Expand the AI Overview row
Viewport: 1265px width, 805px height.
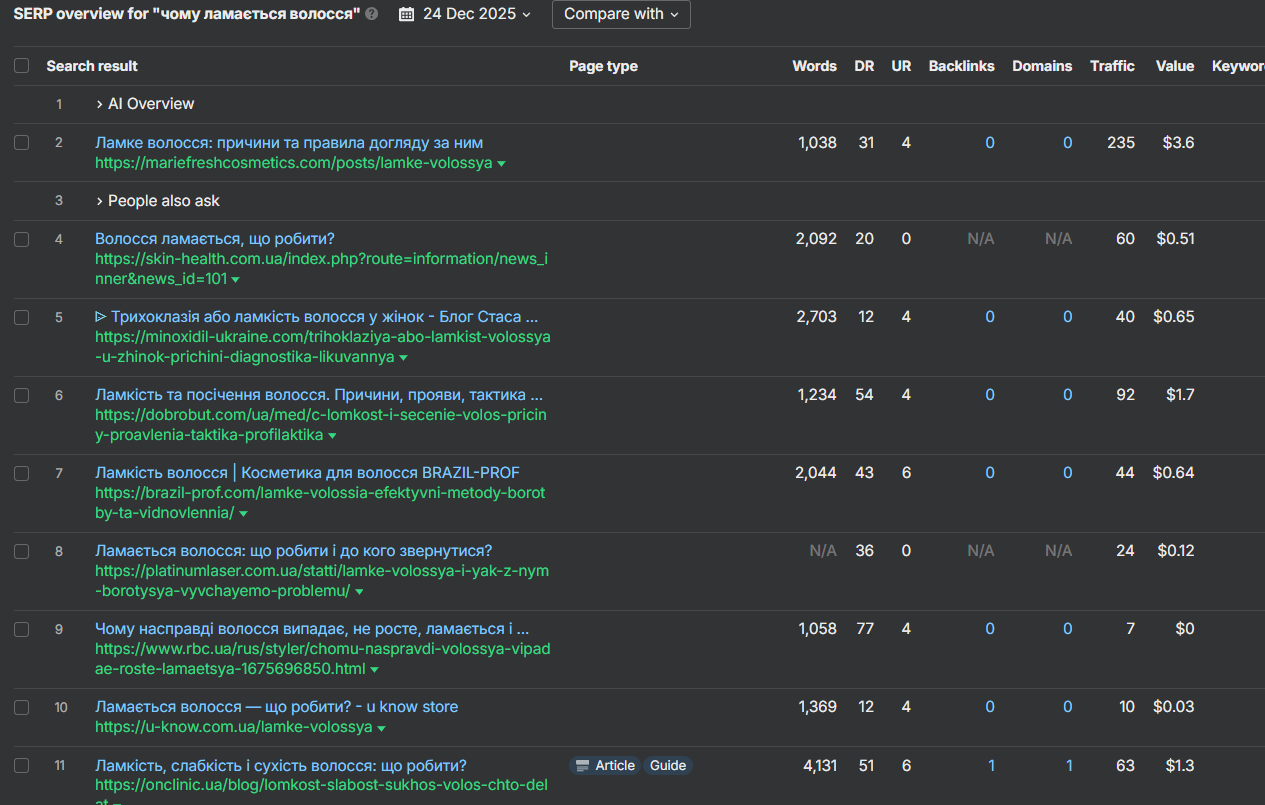click(145, 104)
